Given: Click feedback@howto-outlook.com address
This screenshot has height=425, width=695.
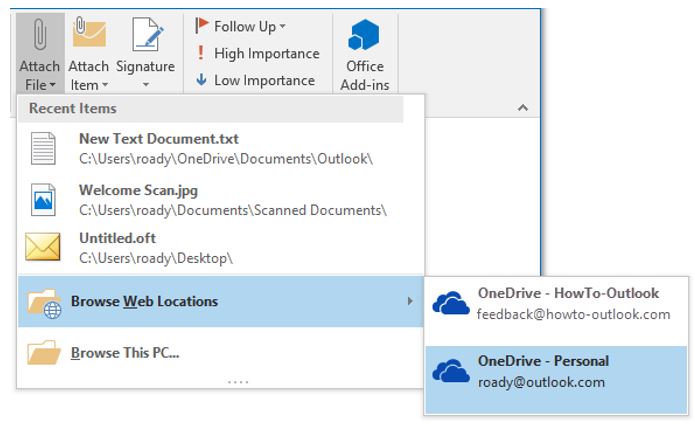Looking at the screenshot, I should click(574, 315).
